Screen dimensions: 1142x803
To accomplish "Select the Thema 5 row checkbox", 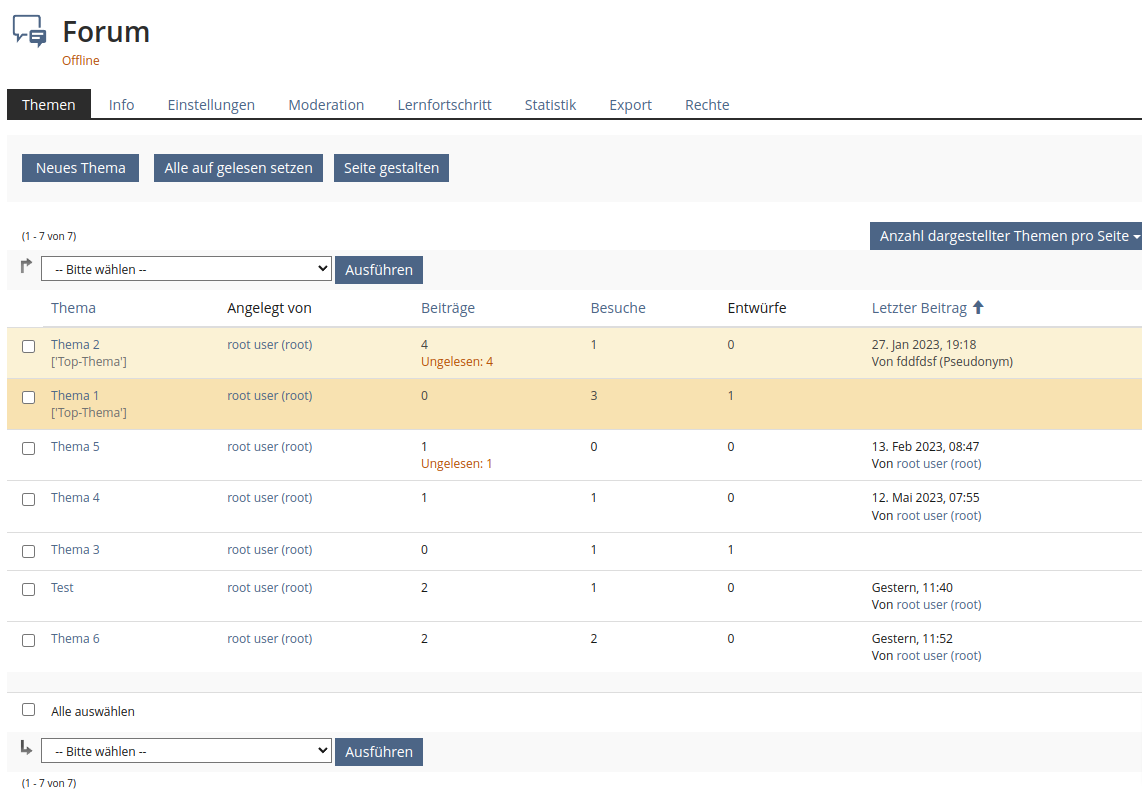I will [x=29, y=448].
